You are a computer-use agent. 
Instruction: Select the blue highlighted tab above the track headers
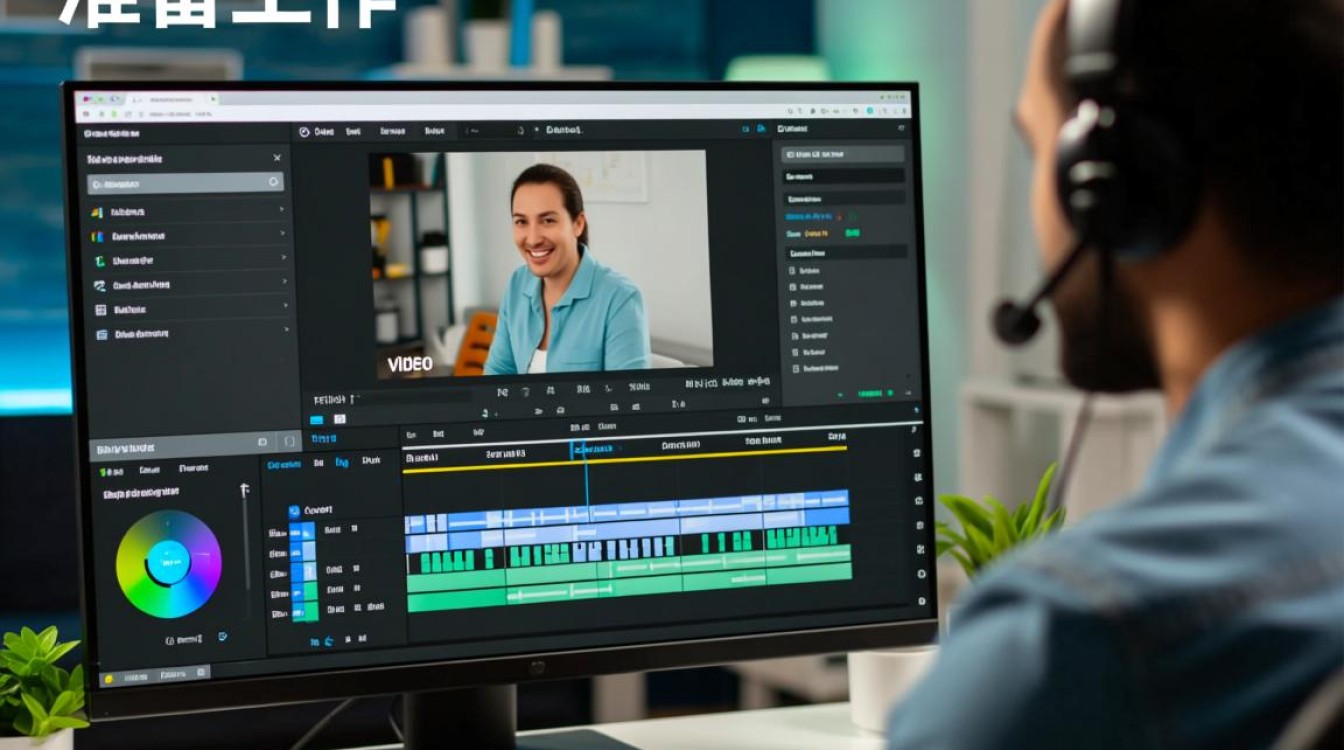coord(283,464)
